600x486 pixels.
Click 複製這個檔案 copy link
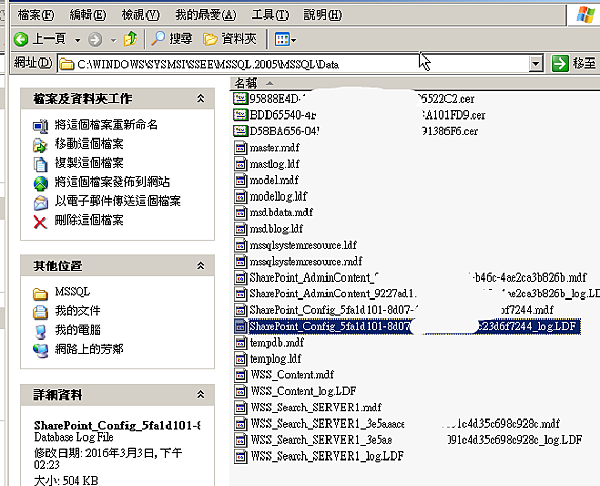click(89, 163)
